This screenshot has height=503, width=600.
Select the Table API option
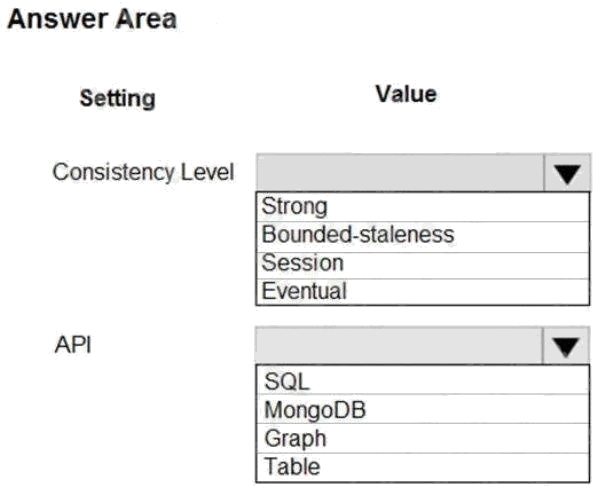292,465
